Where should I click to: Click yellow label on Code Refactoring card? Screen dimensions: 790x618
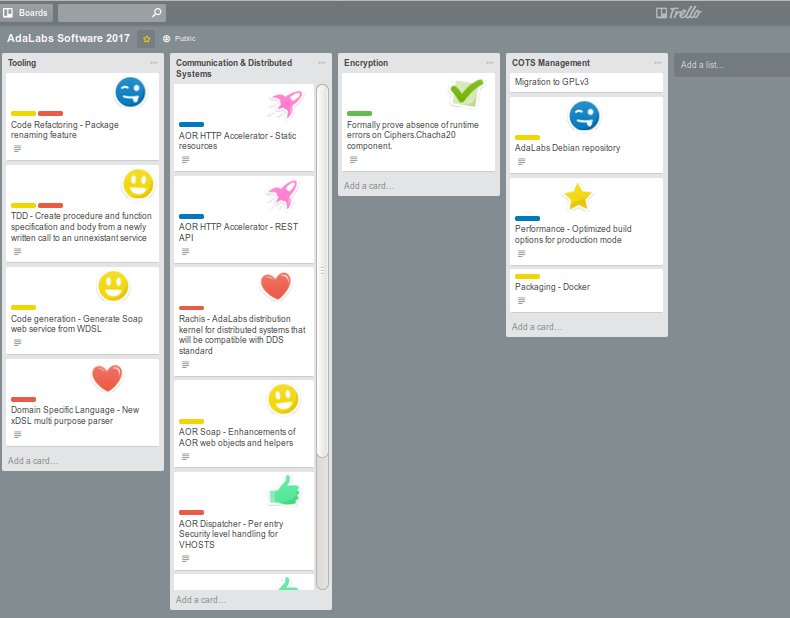(23, 113)
